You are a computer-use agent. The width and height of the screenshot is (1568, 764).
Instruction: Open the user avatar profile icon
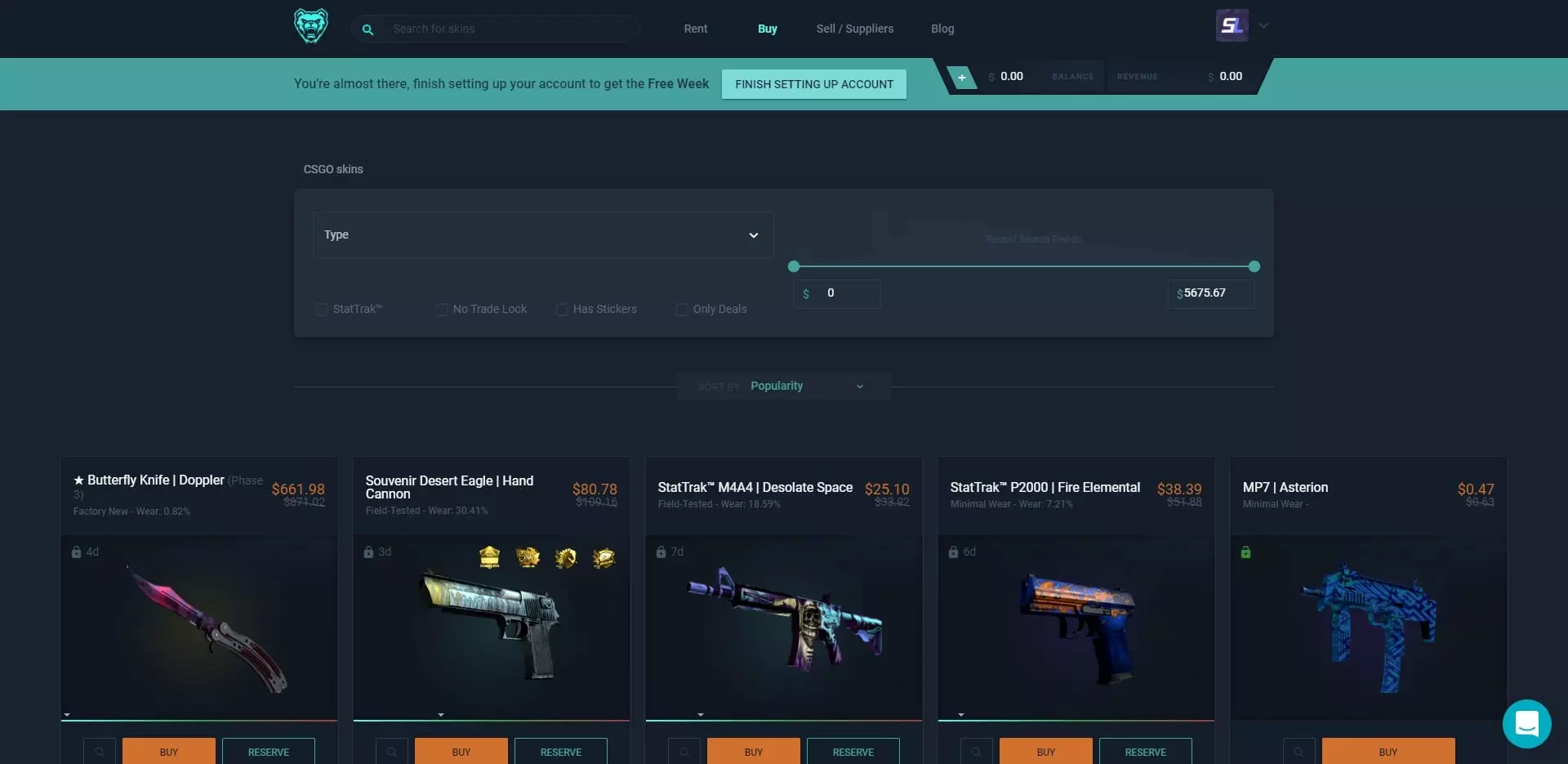pos(1232,25)
